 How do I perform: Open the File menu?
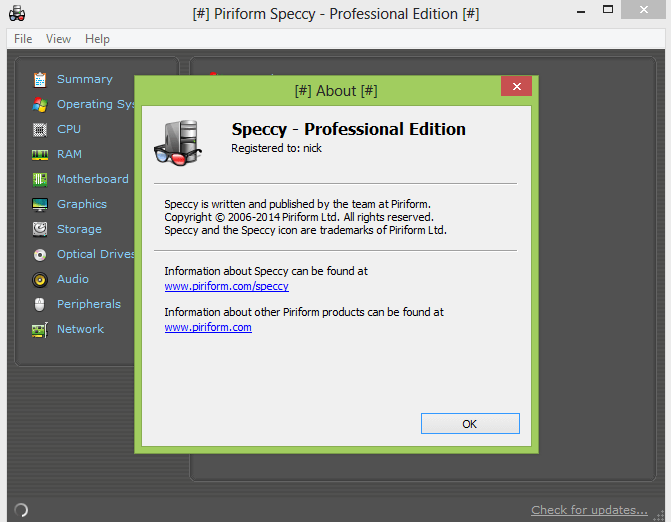(23, 39)
